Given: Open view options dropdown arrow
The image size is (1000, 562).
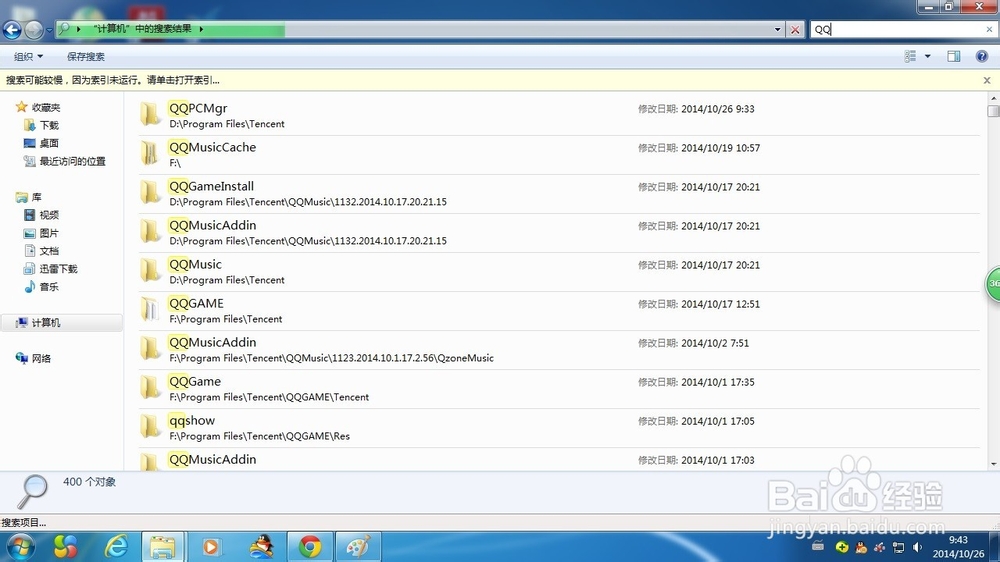Looking at the screenshot, I should 927,56.
